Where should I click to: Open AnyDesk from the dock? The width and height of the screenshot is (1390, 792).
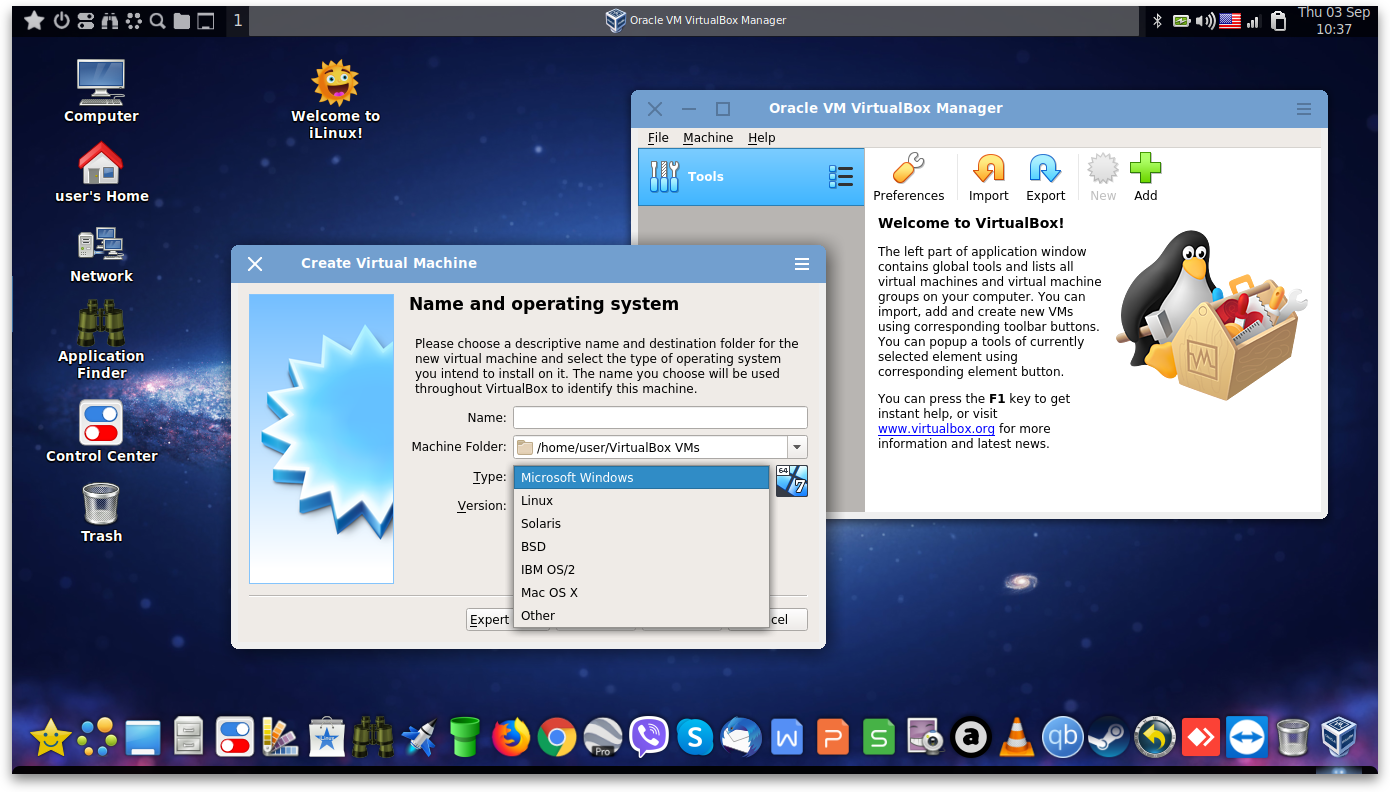pyautogui.click(x=1200, y=738)
